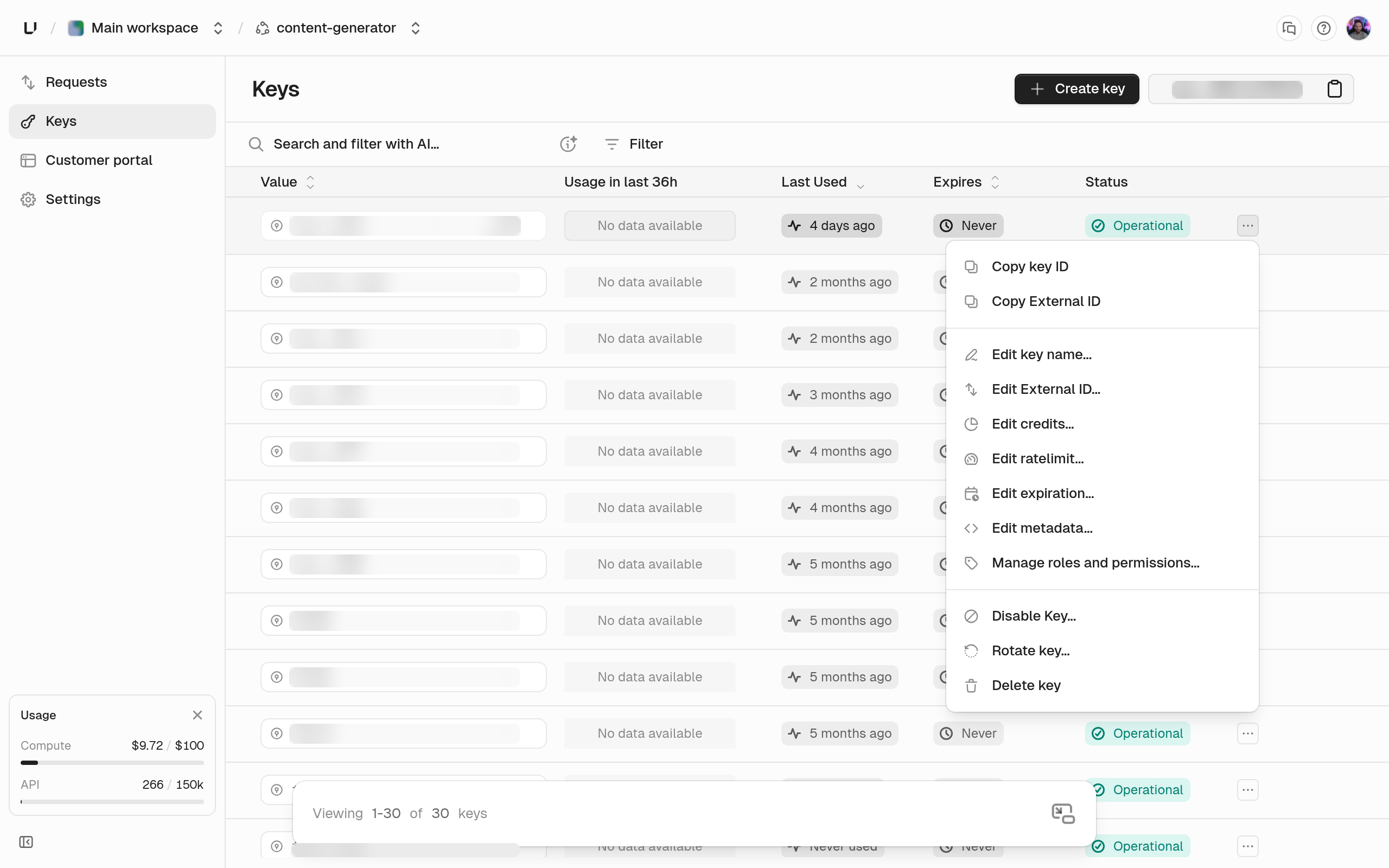This screenshot has width=1389, height=868.
Task: Choose Edit credits from menu
Action: [1102, 424]
